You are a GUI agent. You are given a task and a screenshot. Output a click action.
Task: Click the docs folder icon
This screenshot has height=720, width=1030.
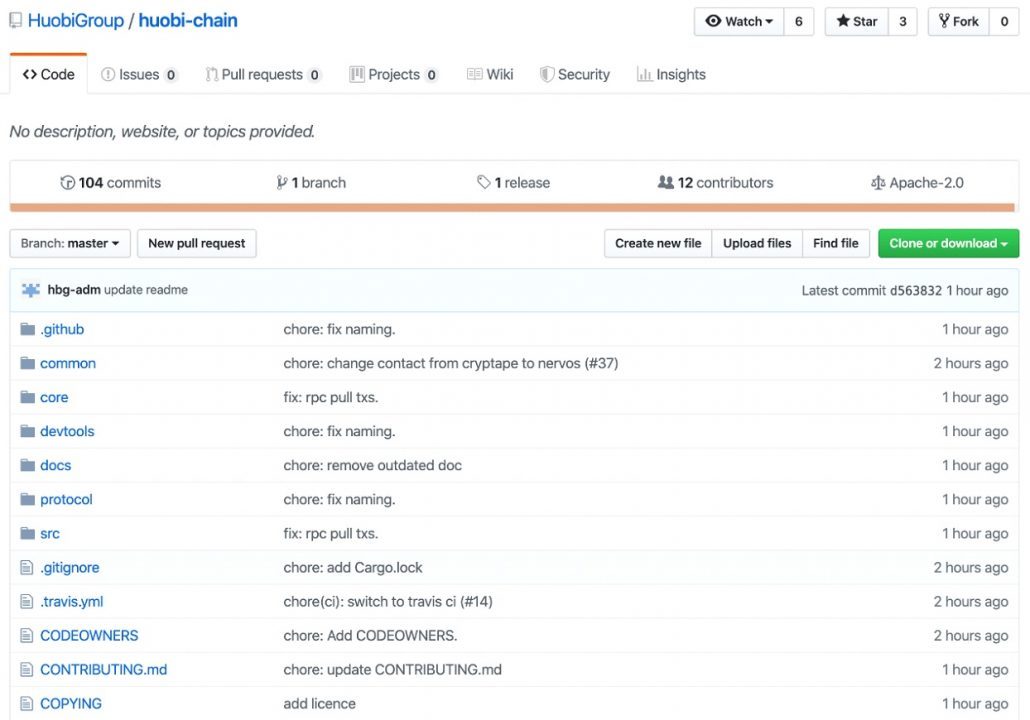27,465
